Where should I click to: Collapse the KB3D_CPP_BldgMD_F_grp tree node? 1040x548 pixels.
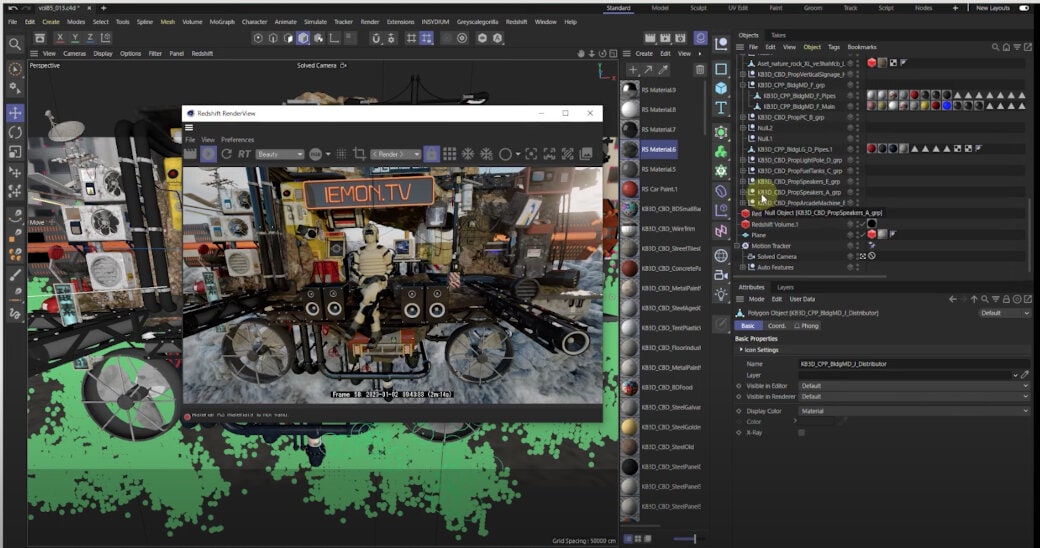[744, 85]
